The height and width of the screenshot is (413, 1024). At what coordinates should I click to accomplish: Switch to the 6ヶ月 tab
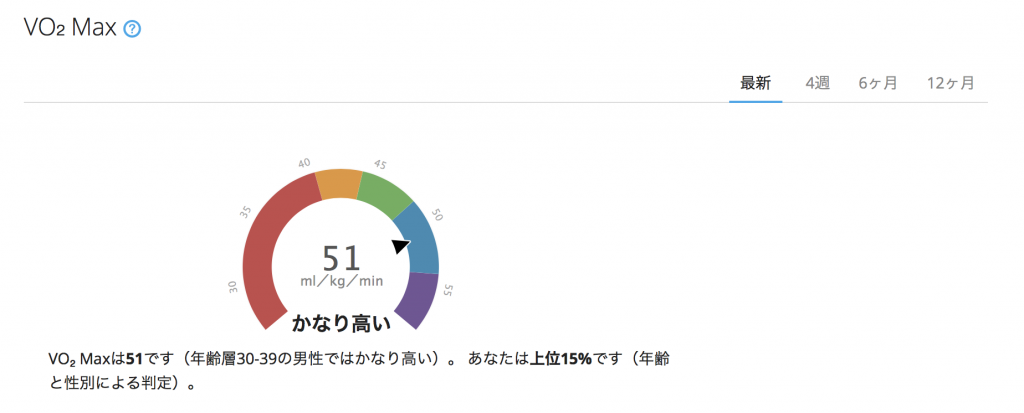878,84
